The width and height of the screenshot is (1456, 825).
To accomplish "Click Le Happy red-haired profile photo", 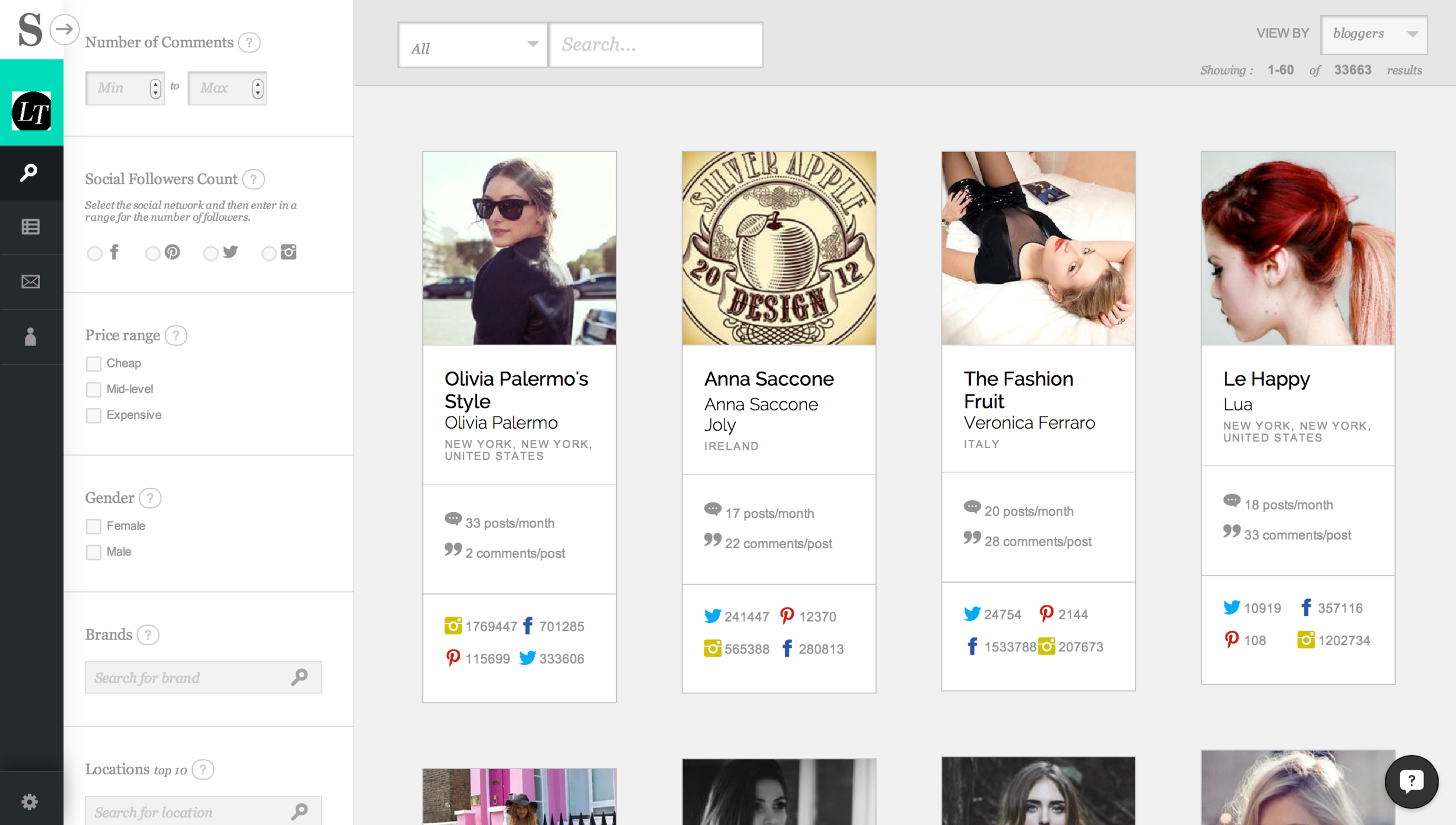I will (1298, 248).
